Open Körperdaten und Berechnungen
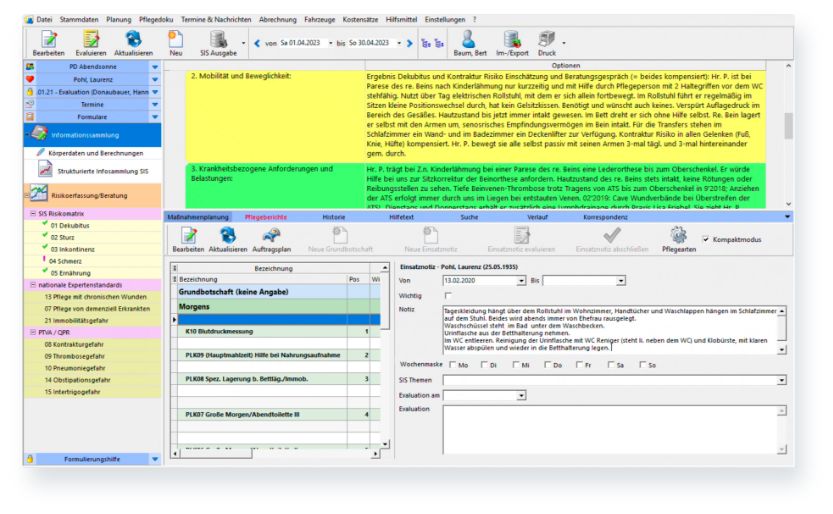Image resolution: width=833 pixels, height=514 pixels. 97,153
